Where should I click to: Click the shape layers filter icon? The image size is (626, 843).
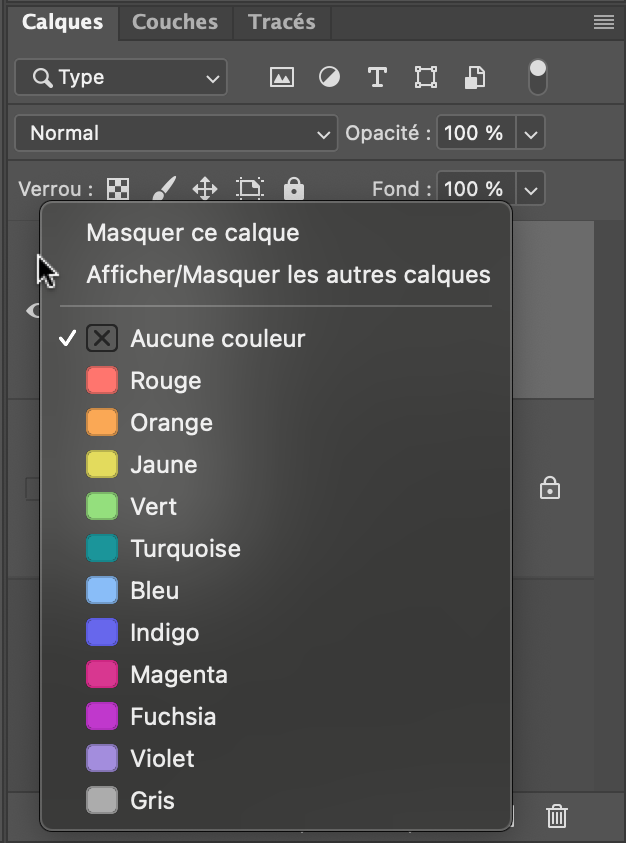(425, 77)
